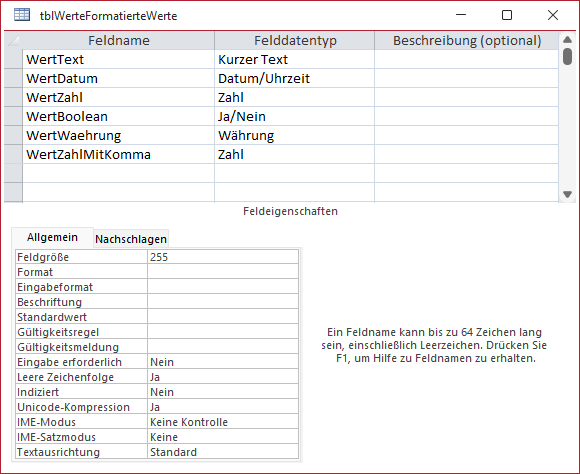
Task: Click the field list scrollbar thumb
Action: pyautogui.click(x=567, y=57)
